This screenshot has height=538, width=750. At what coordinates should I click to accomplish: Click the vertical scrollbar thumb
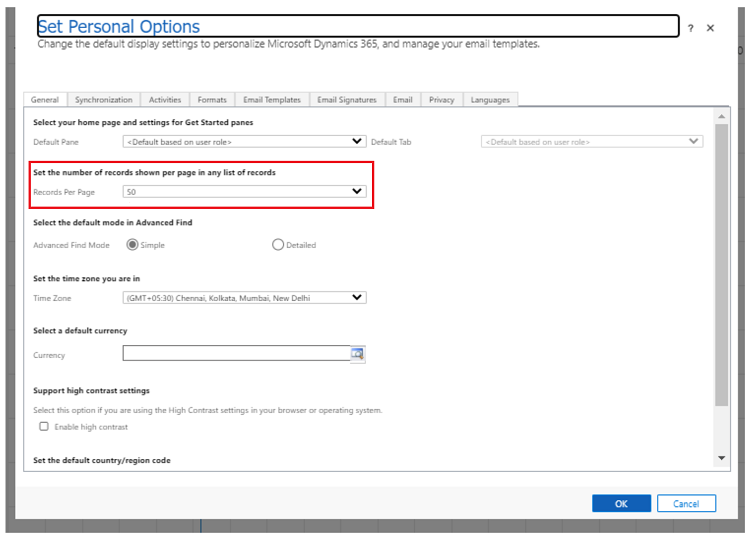click(722, 265)
